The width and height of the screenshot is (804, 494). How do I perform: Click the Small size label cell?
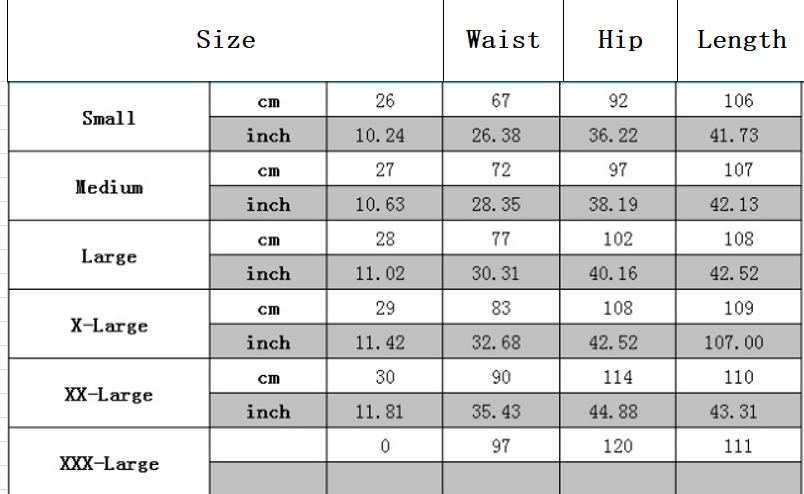click(109, 117)
